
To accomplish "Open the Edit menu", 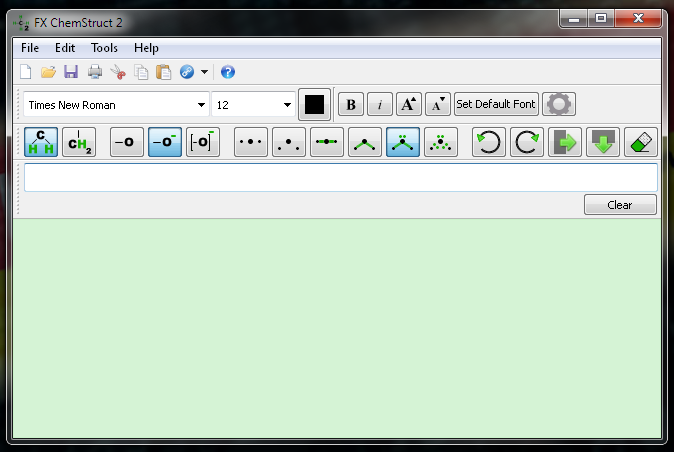I will point(65,48).
